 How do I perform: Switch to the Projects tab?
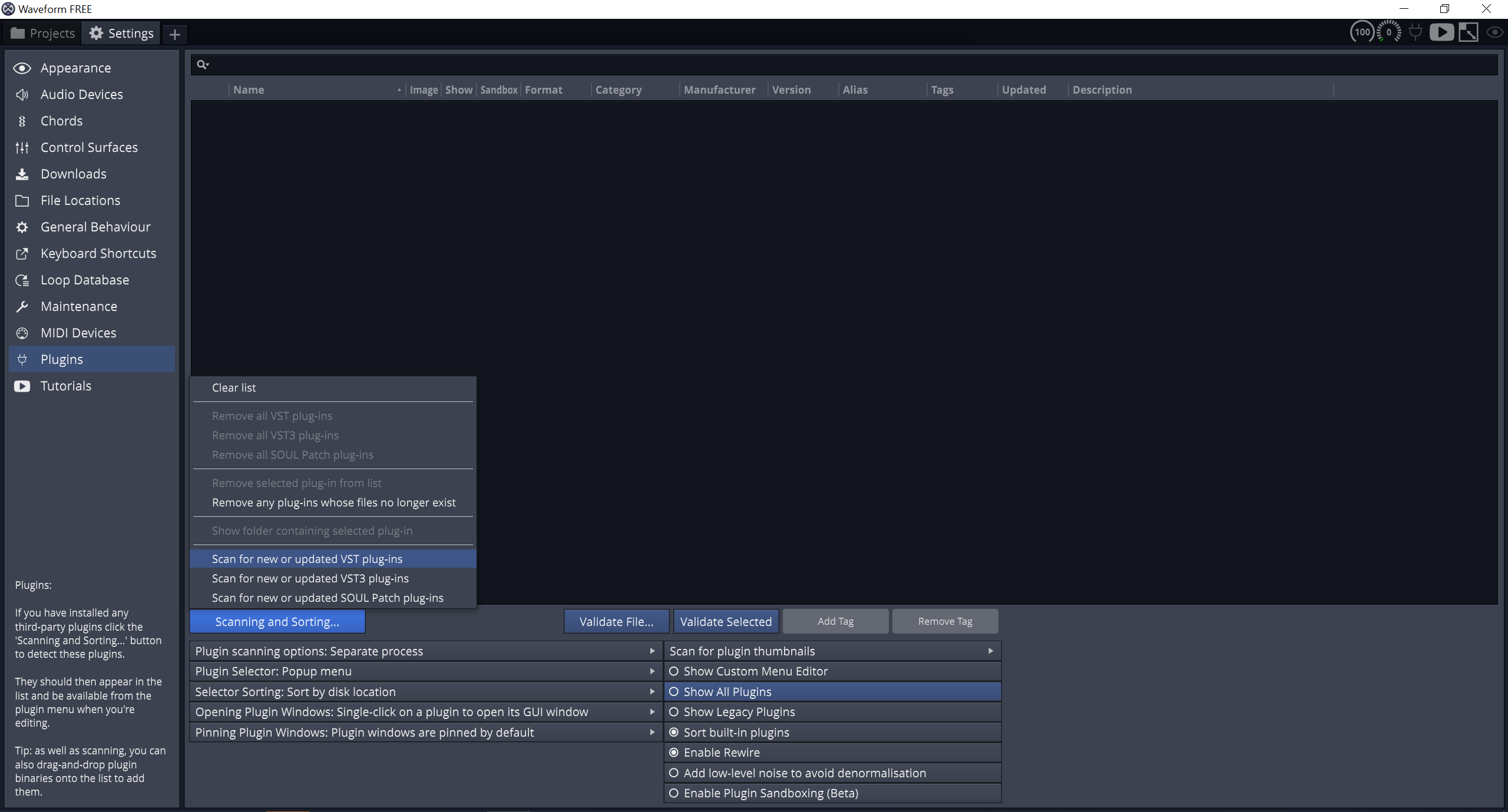click(42, 34)
